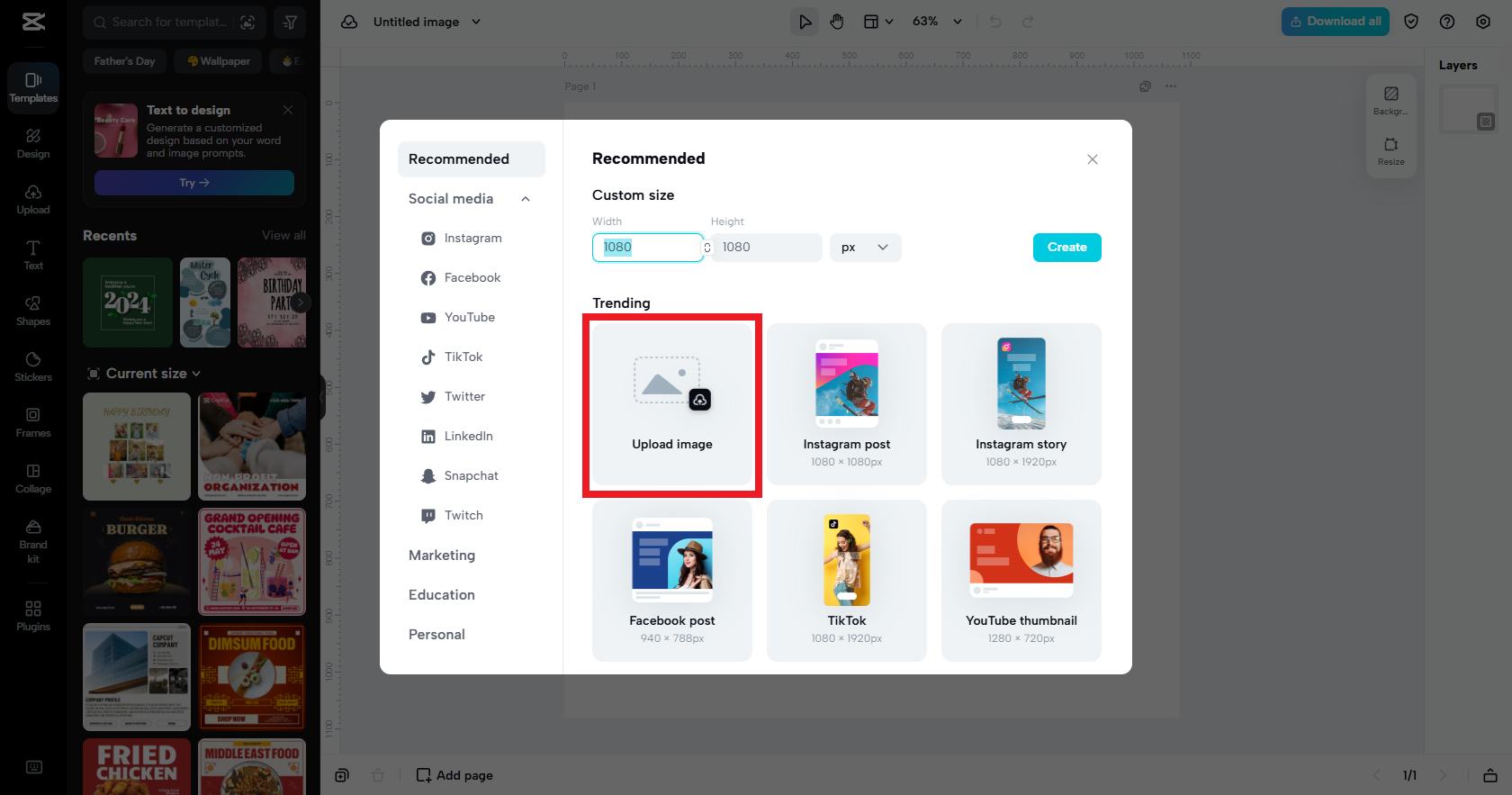This screenshot has width=1512, height=795.
Task: Click the Width input field
Action: coord(647,248)
